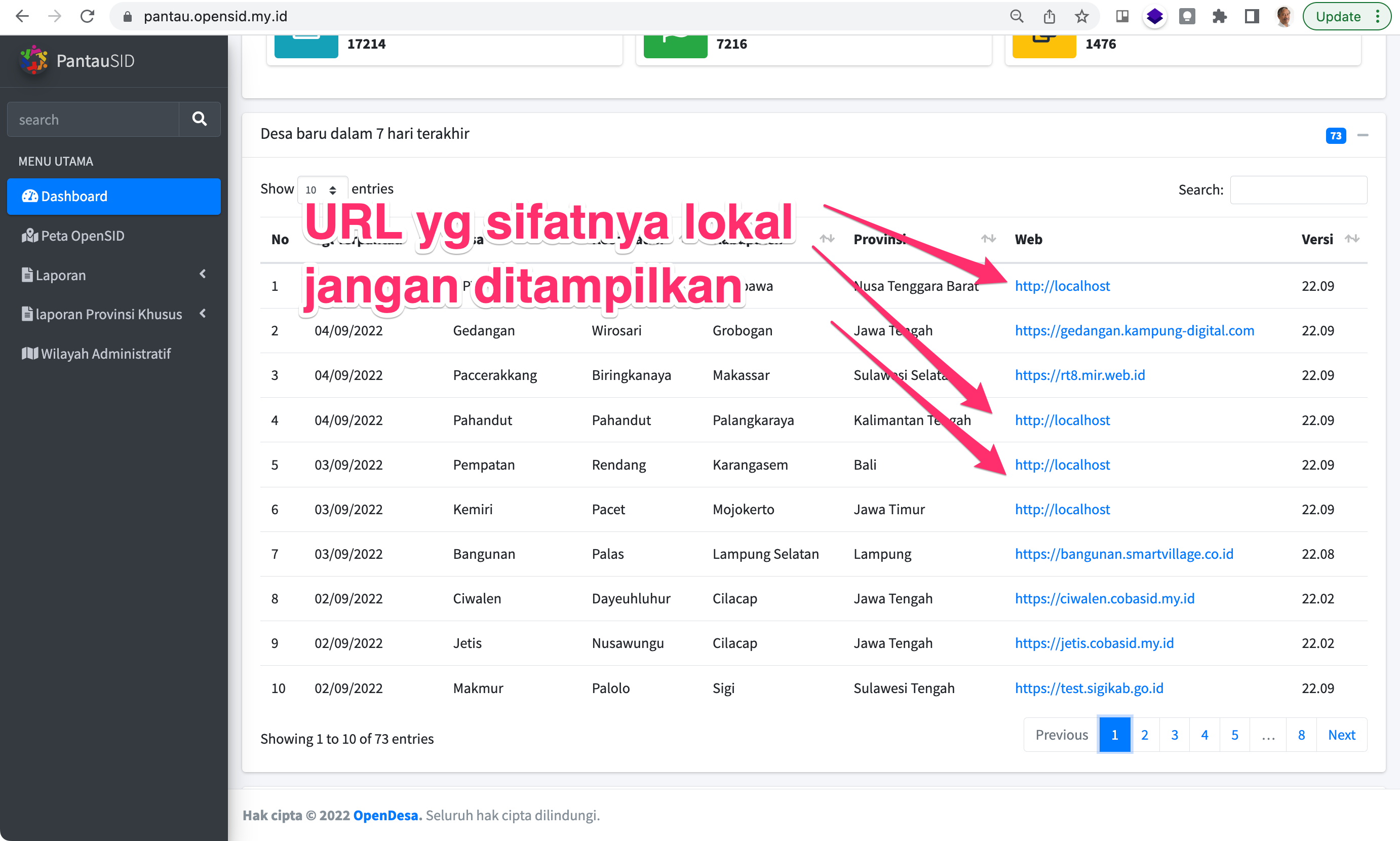Click the Laporan document icon
Screen dimensions: 1400x841
point(27,274)
